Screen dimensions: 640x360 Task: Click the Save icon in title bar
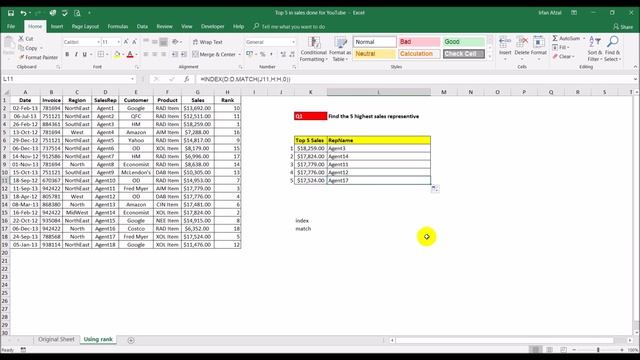pyautogui.click(x=11, y=13)
